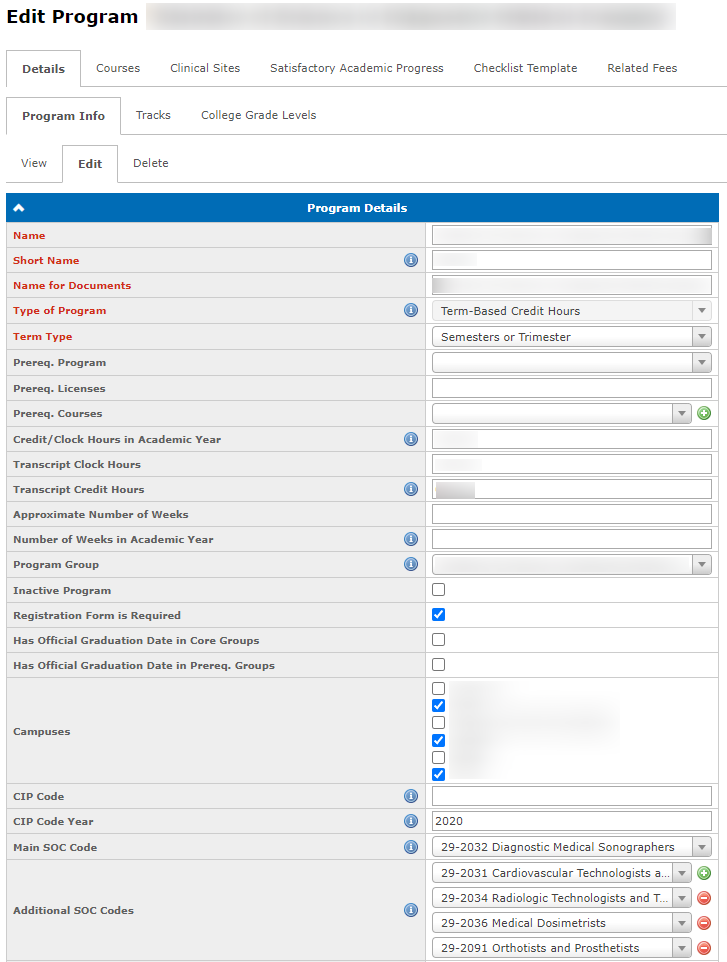Viewport: 727px width, 962px height.
Task: Click the CIP Code Year field showing 2020
Action: 572,822
